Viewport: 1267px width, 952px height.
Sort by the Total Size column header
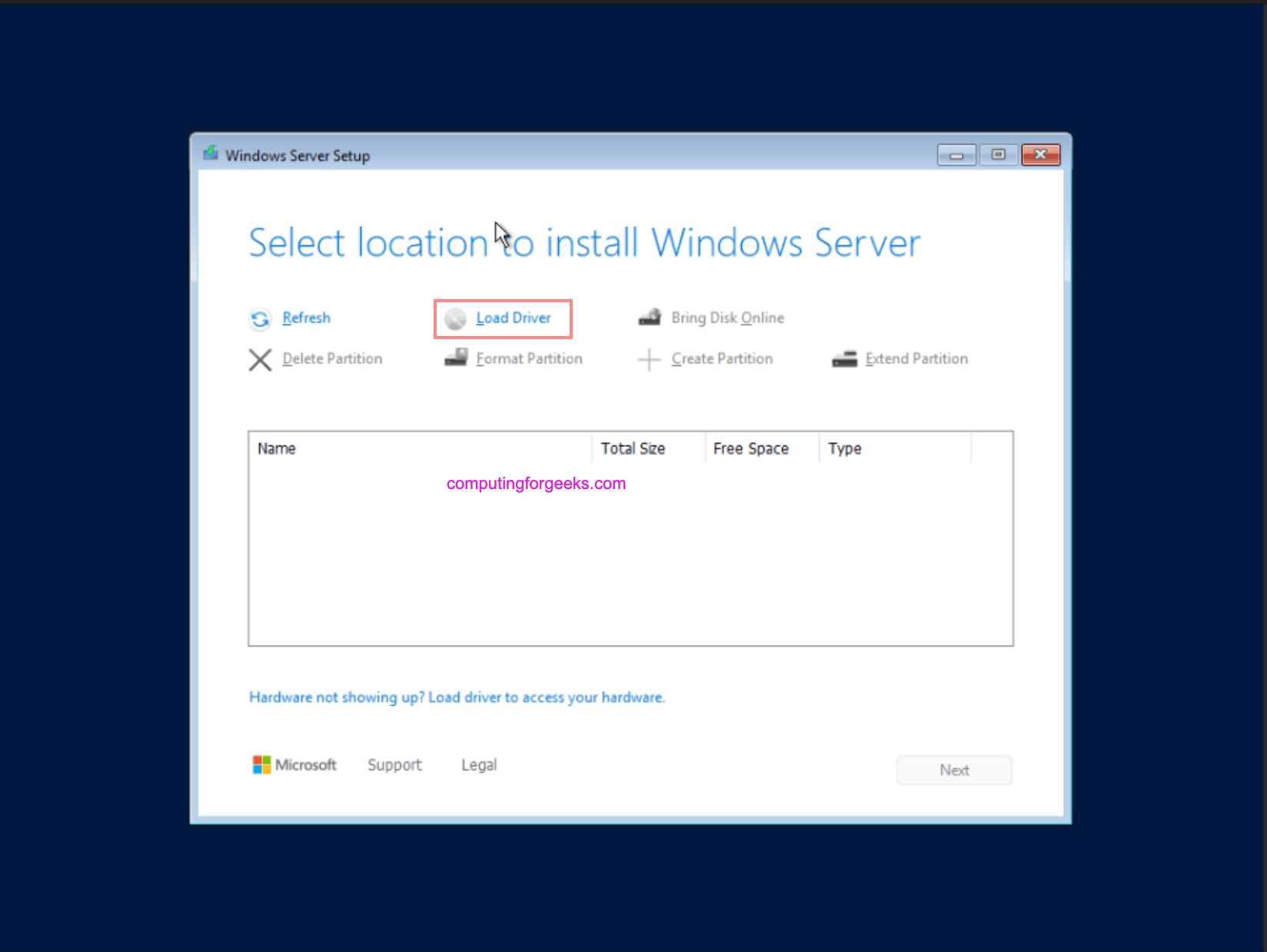click(x=633, y=448)
